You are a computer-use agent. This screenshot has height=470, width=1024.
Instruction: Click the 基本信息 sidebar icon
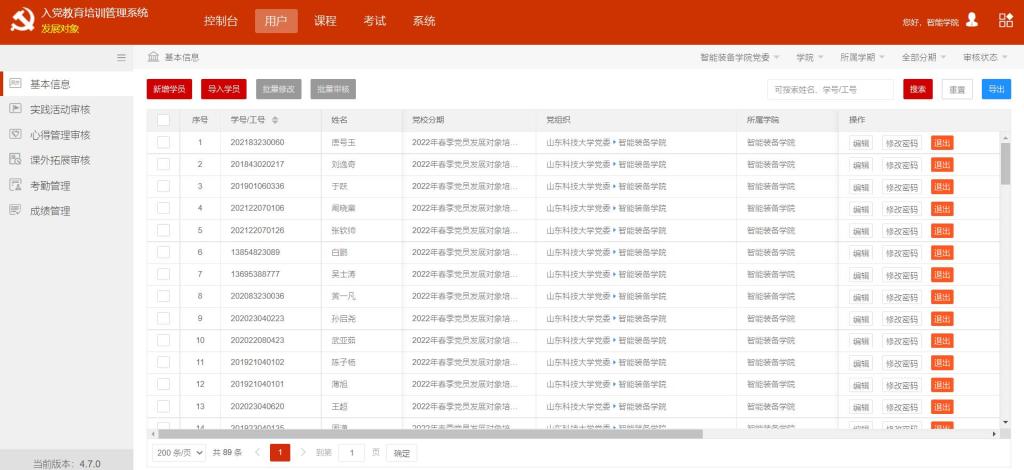click(15, 84)
